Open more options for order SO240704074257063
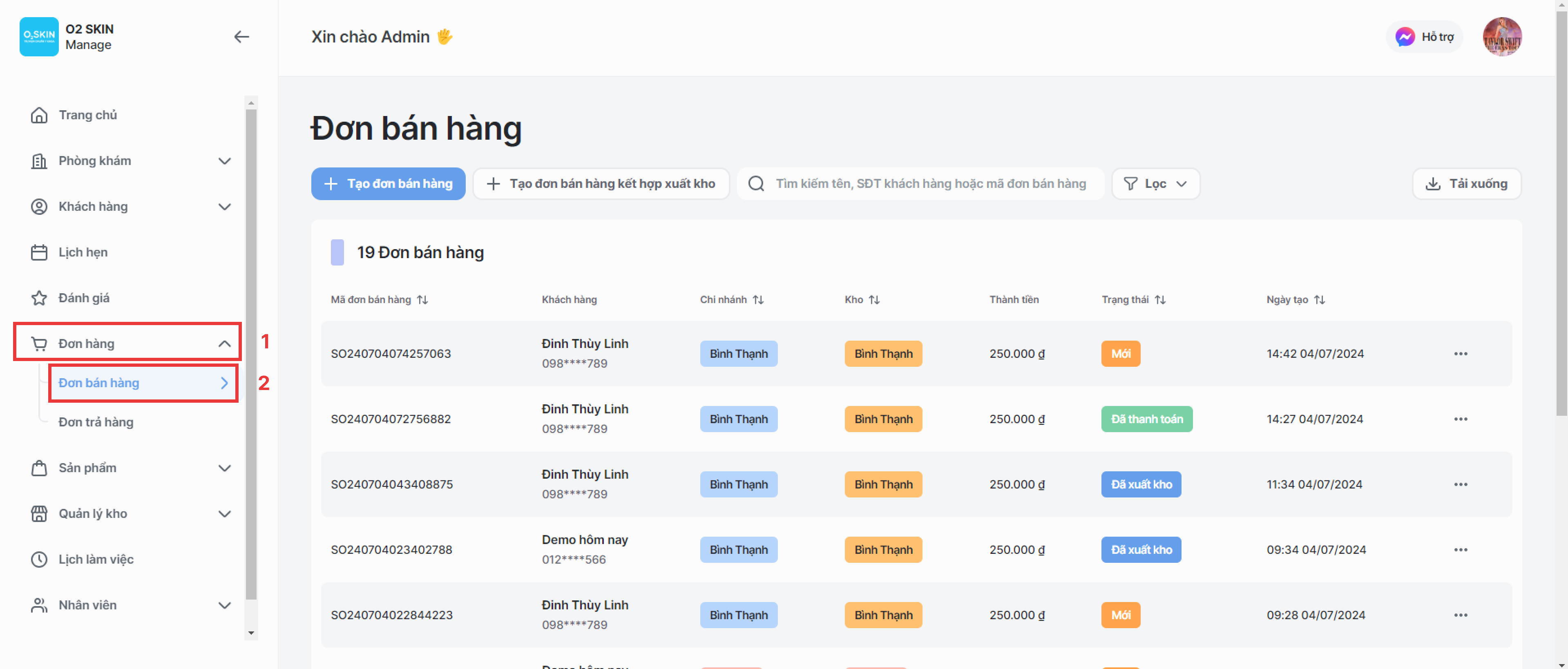 pos(1460,354)
